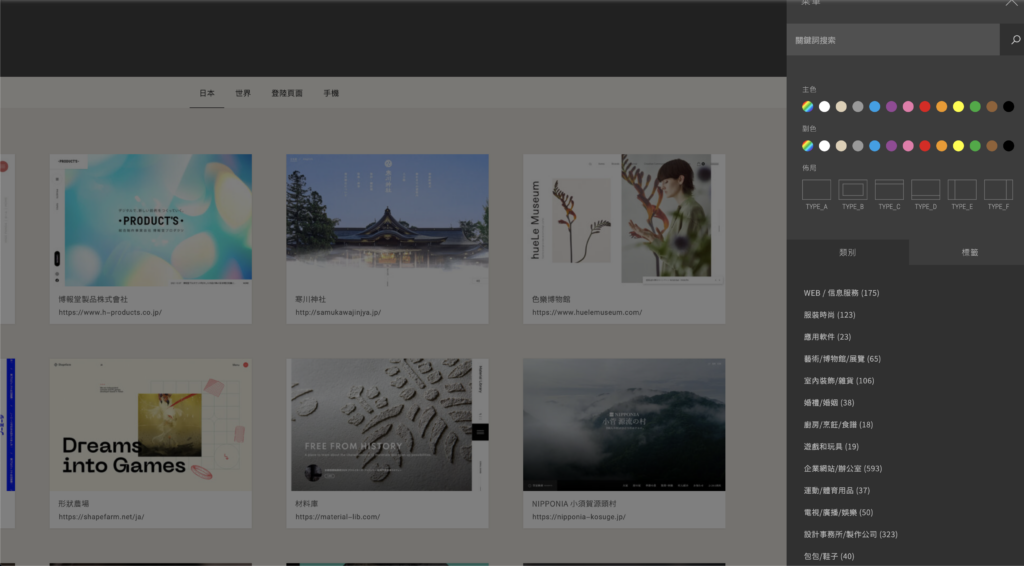
Task: Pick red swatch under 主色
Action: tap(925, 106)
